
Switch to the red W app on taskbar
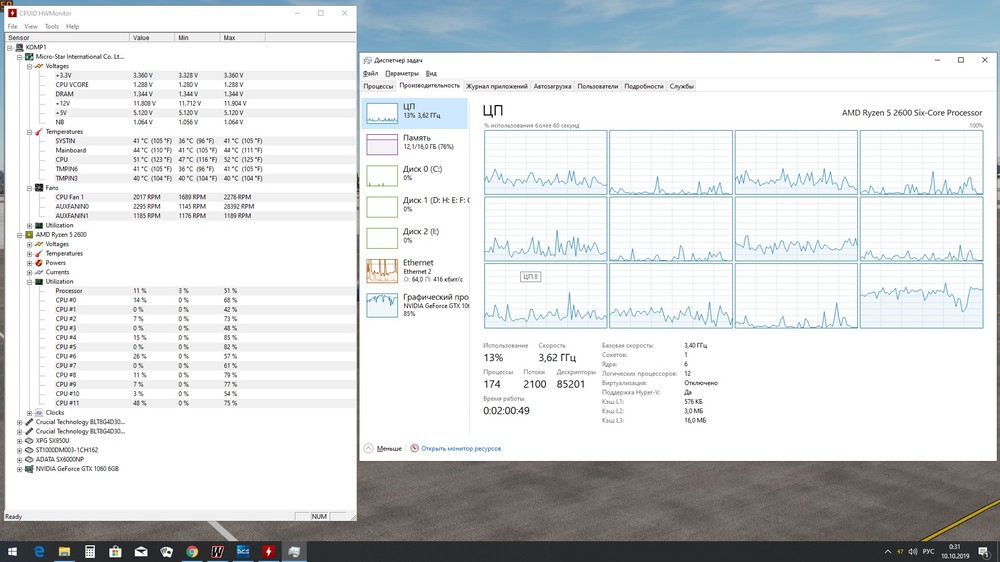point(217,552)
